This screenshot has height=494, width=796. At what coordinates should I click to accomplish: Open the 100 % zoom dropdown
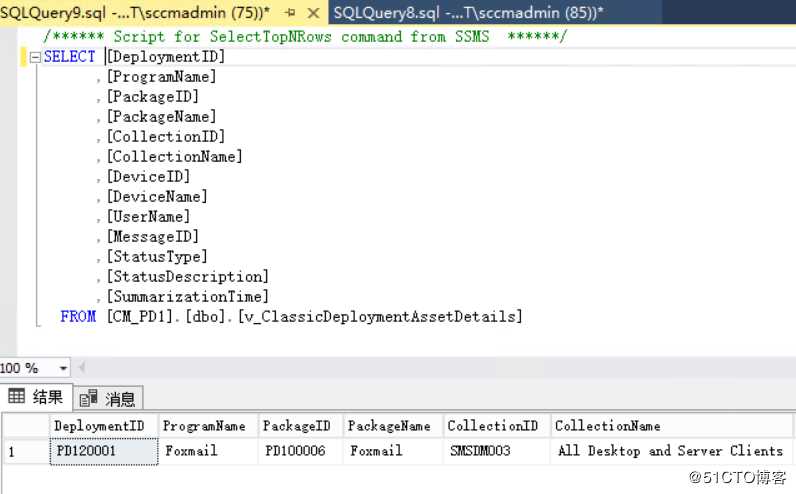(63, 368)
